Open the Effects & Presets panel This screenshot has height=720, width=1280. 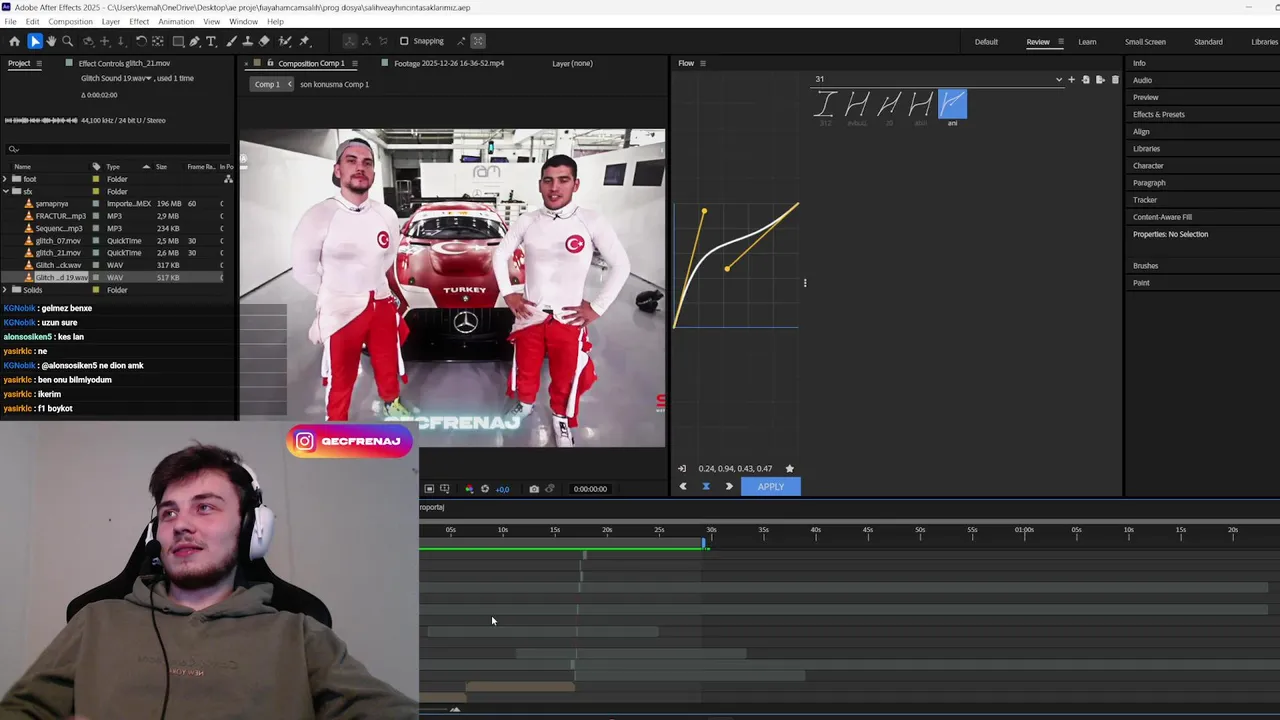tap(1159, 114)
